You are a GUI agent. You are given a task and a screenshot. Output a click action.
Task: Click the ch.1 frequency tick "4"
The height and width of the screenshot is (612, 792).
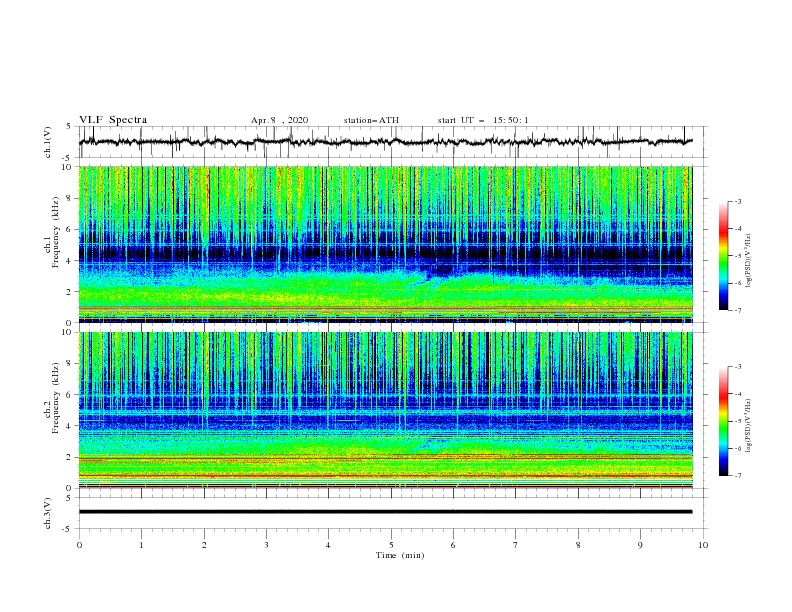[69, 261]
